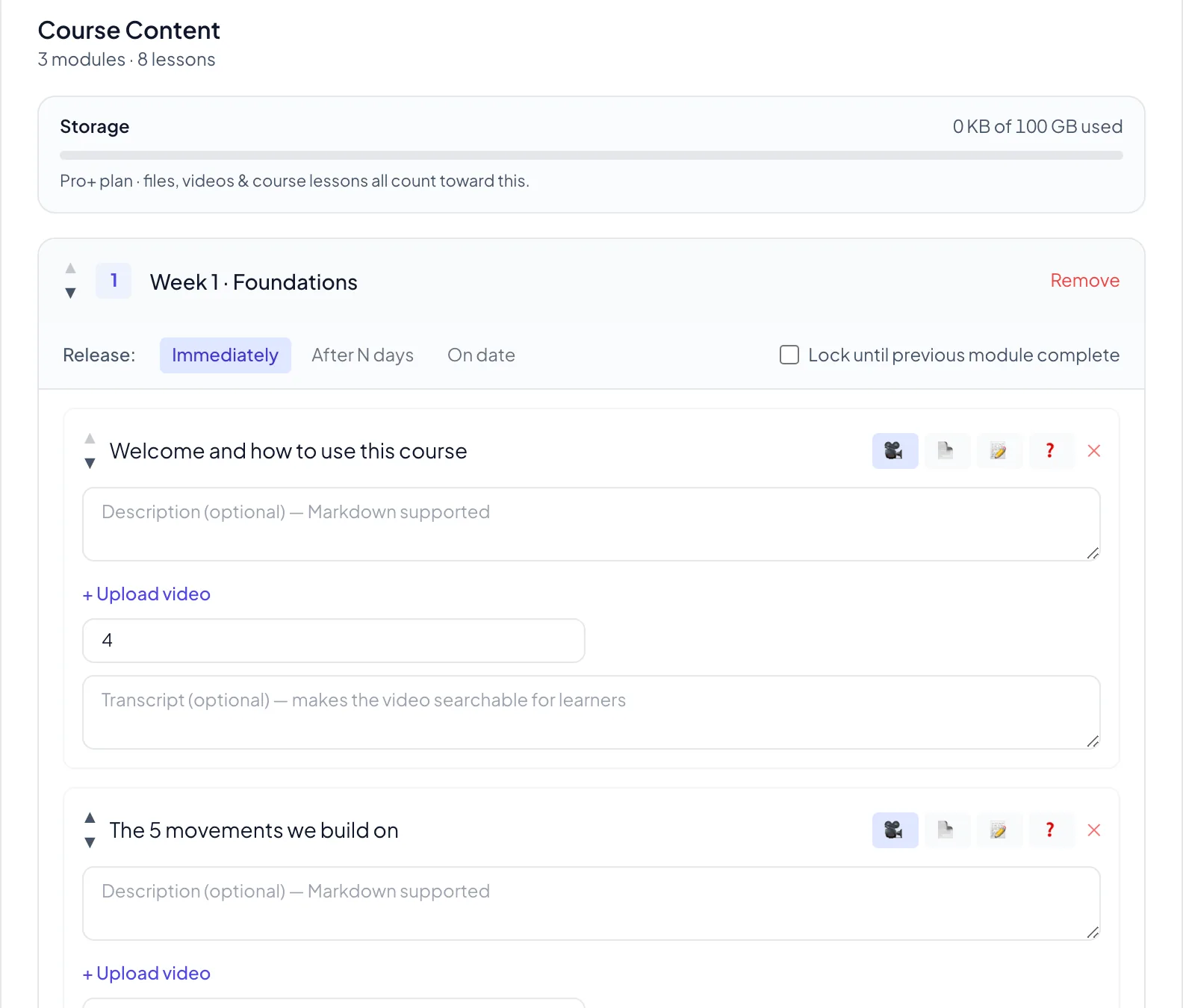
Task: Choose On date release option
Action: (481, 355)
